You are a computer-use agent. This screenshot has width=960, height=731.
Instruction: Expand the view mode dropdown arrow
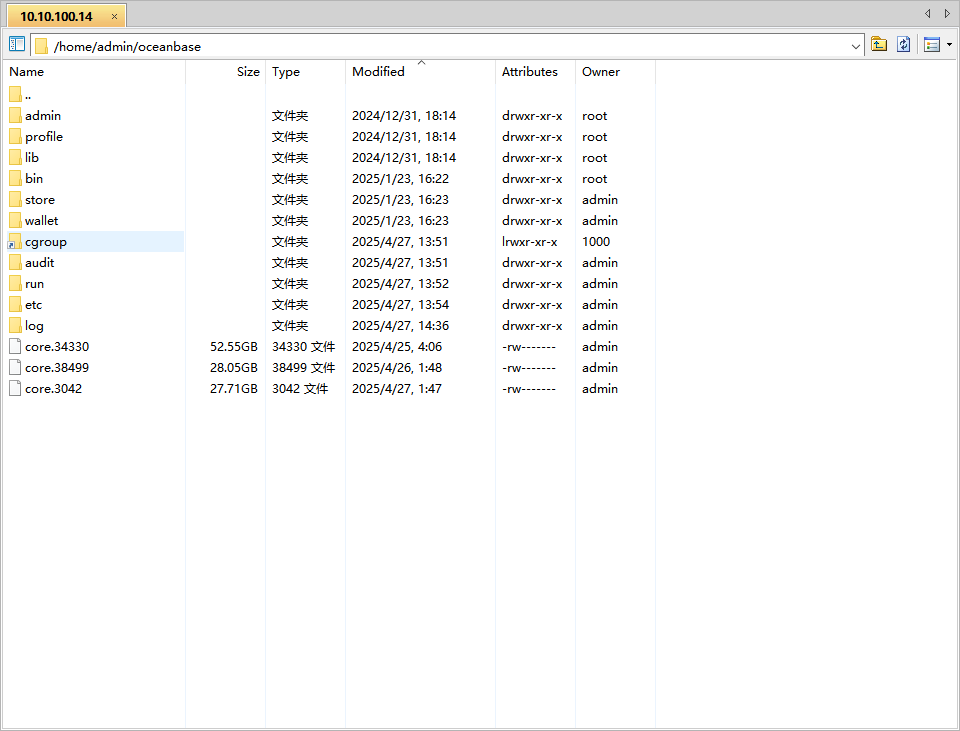point(949,44)
